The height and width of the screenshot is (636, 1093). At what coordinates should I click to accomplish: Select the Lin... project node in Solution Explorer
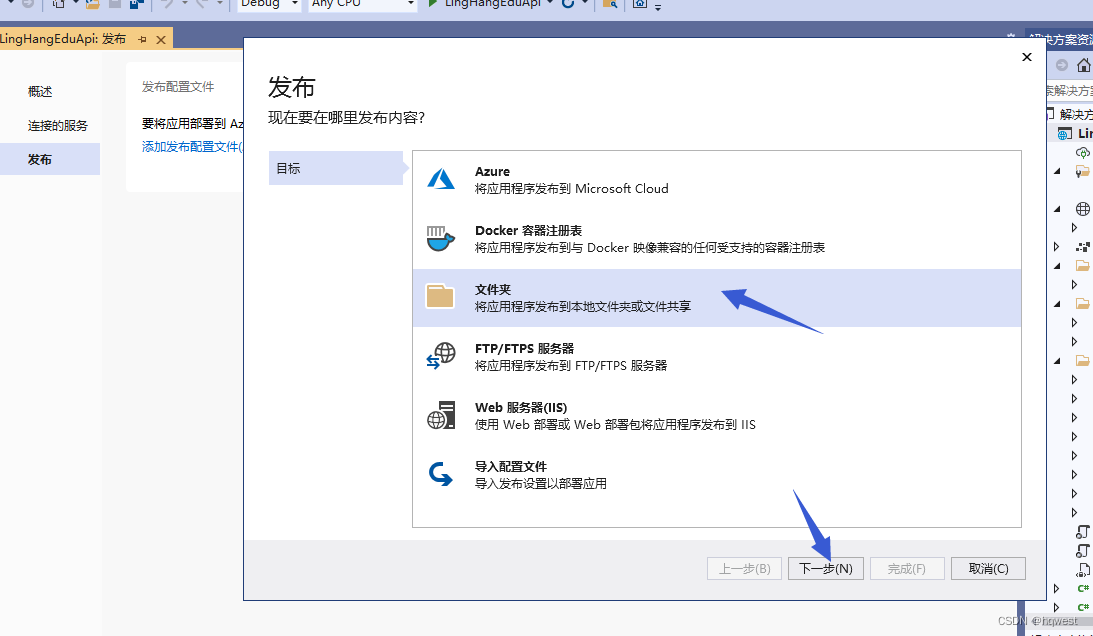1075,133
